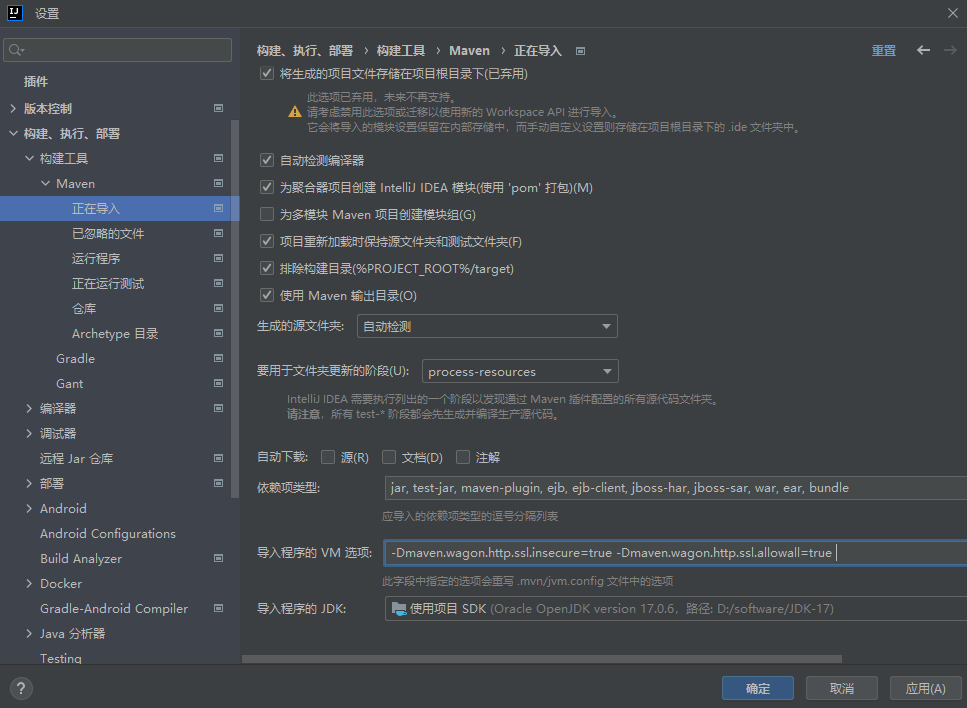The height and width of the screenshot is (708, 967).
Task: Click project-level icon on 编译器 row
Action: 218,408
